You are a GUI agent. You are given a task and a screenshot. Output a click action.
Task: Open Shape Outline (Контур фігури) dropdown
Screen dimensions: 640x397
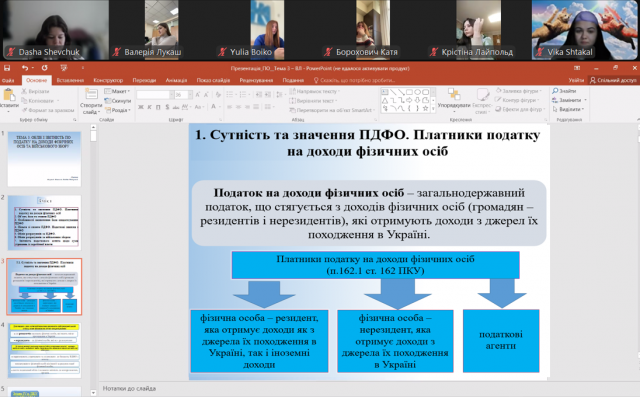(518, 100)
